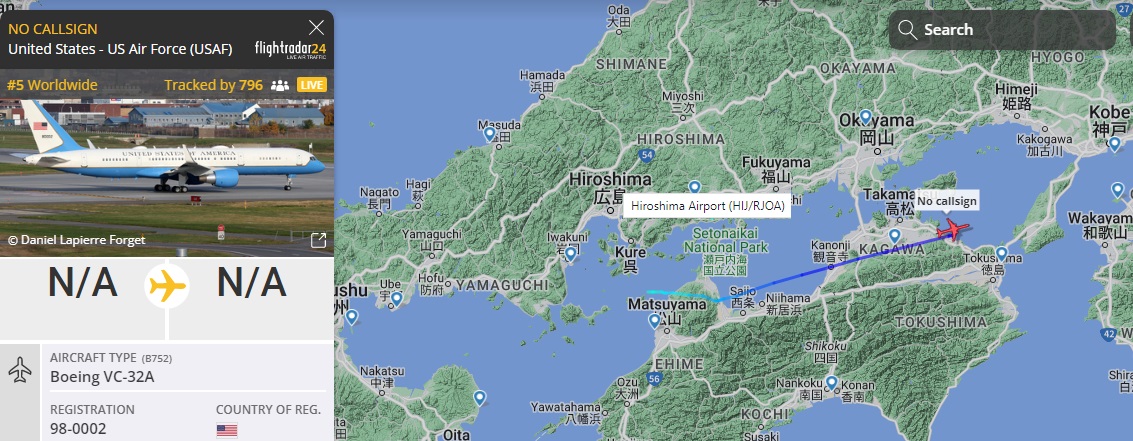The image size is (1133, 441).
Task: Click the Hiroshima Airport (HIJ/RJOA) label
Action: (707, 206)
